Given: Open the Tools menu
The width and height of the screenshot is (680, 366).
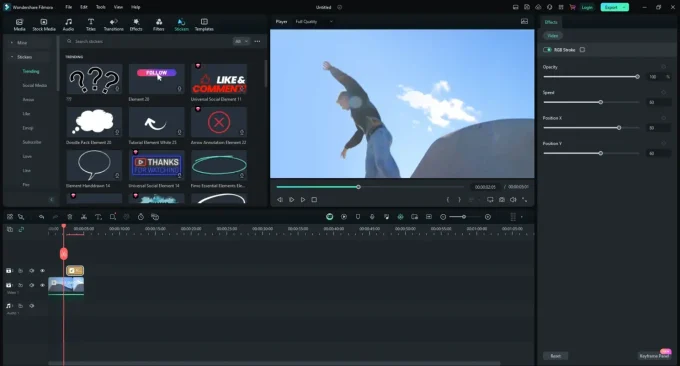Looking at the screenshot, I should [101, 7].
